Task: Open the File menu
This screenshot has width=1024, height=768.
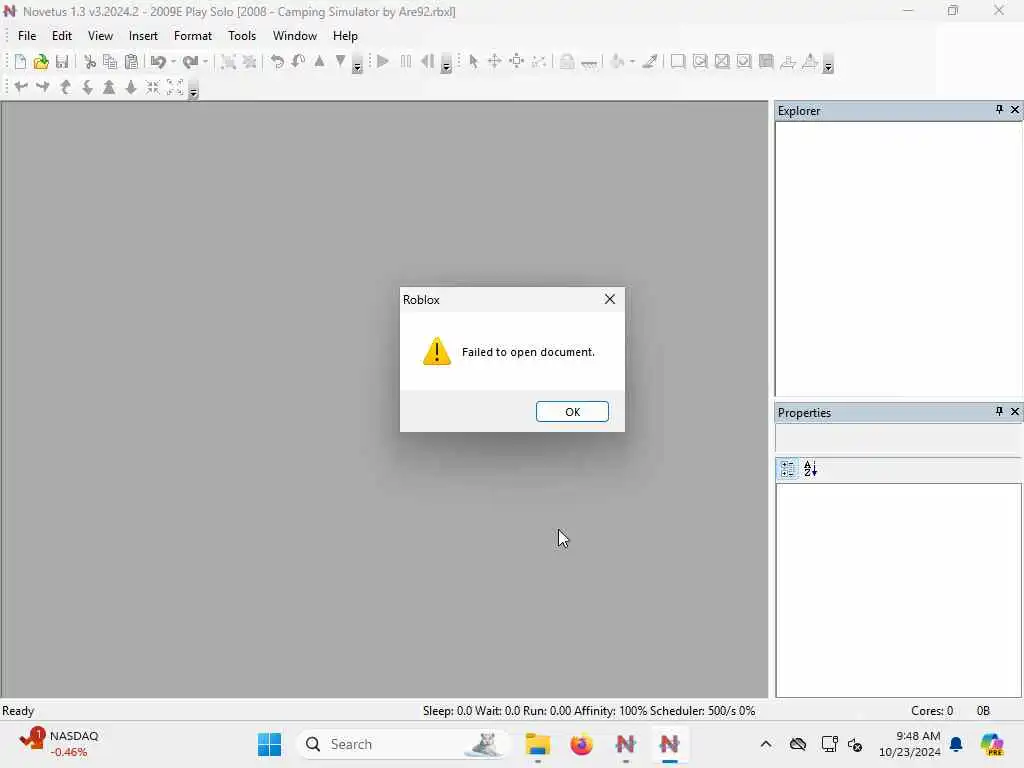Action: pyautogui.click(x=27, y=36)
